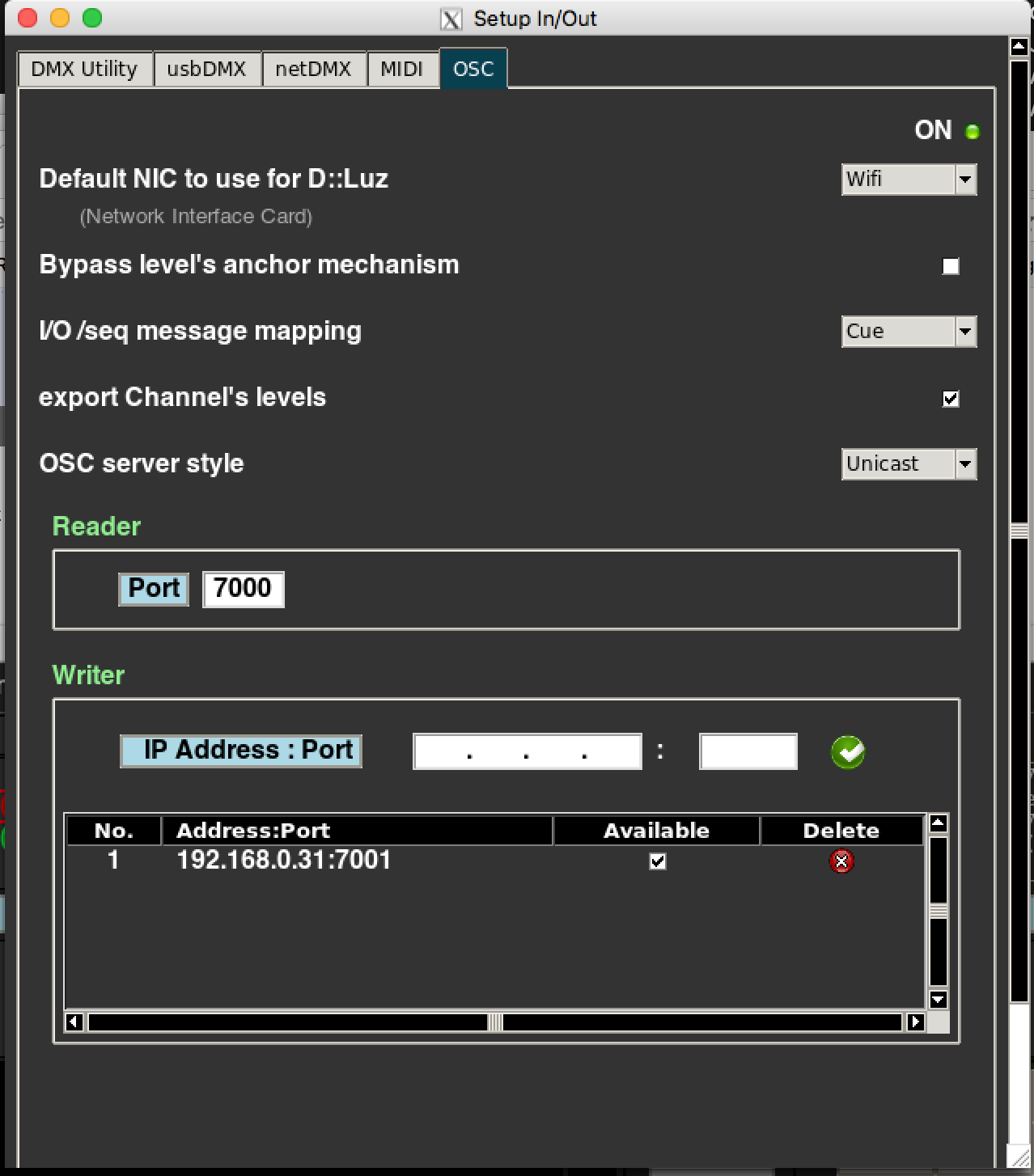The width and height of the screenshot is (1034, 1176).
Task: Click the horizontal scrollbar thumb in address list
Action: (x=494, y=1022)
